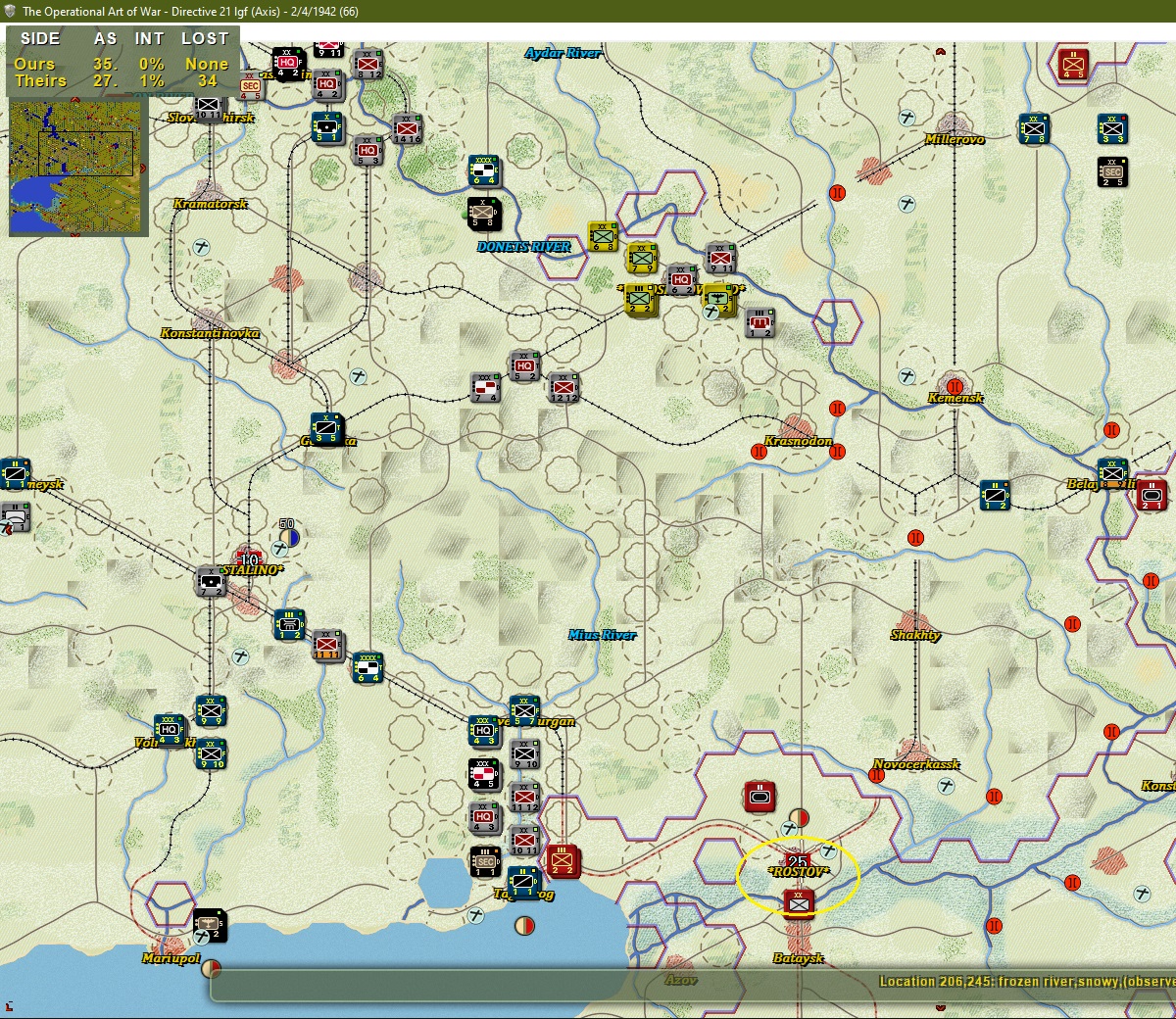Click the gray 1-2 artillery regiment counter
Image resolution: width=1176 pixels, height=1019 pixels.
click(759, 323)
